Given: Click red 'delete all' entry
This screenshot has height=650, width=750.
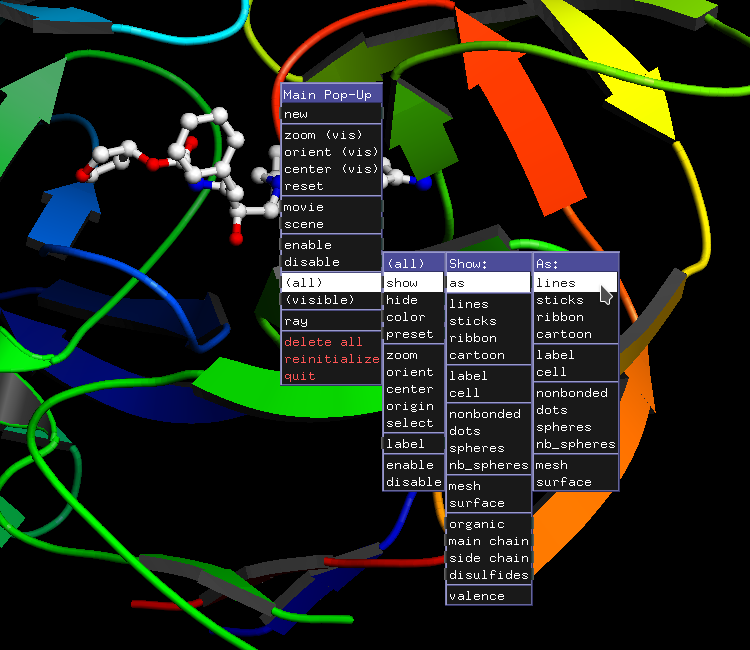Looking at the screenshot, I should tap(331, 342).
